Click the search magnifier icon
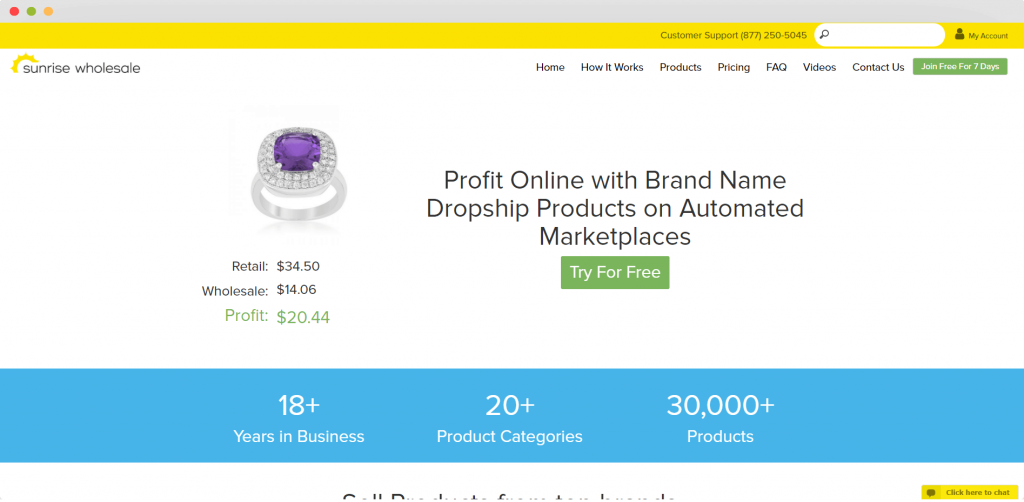 [824, 35]
